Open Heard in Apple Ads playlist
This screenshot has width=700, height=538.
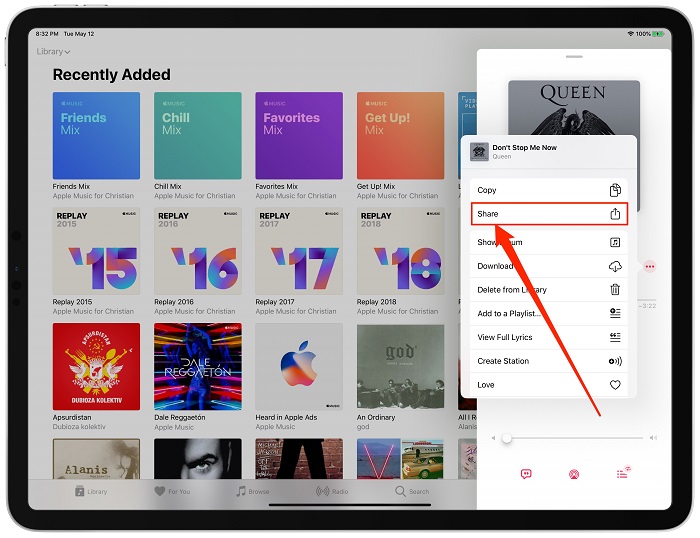[x=299, y=367]
